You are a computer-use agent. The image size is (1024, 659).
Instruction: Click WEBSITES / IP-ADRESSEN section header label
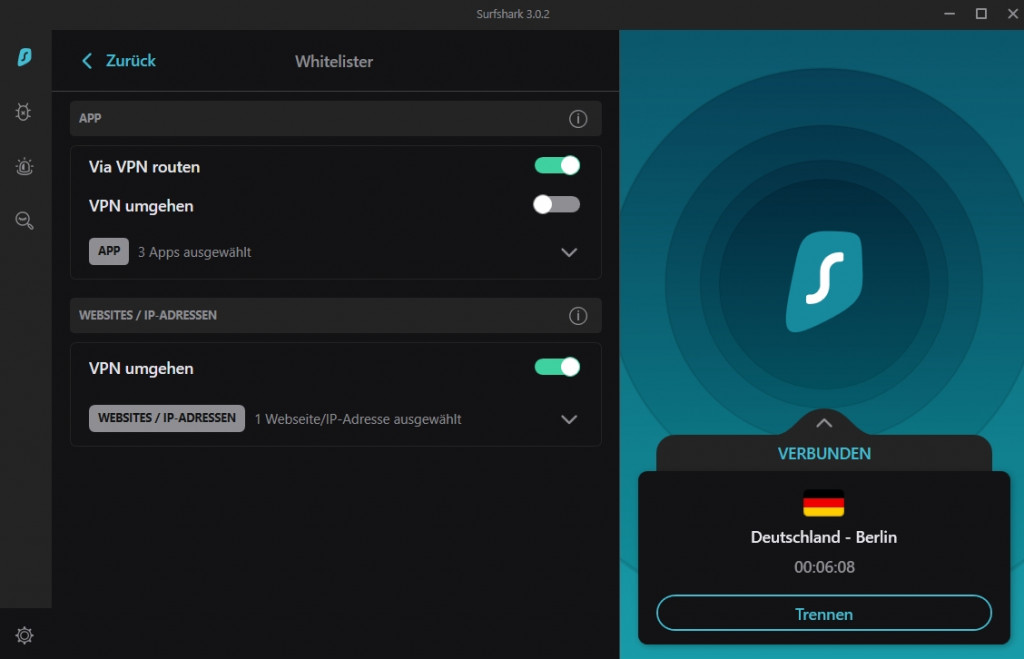tap(148, 315)
